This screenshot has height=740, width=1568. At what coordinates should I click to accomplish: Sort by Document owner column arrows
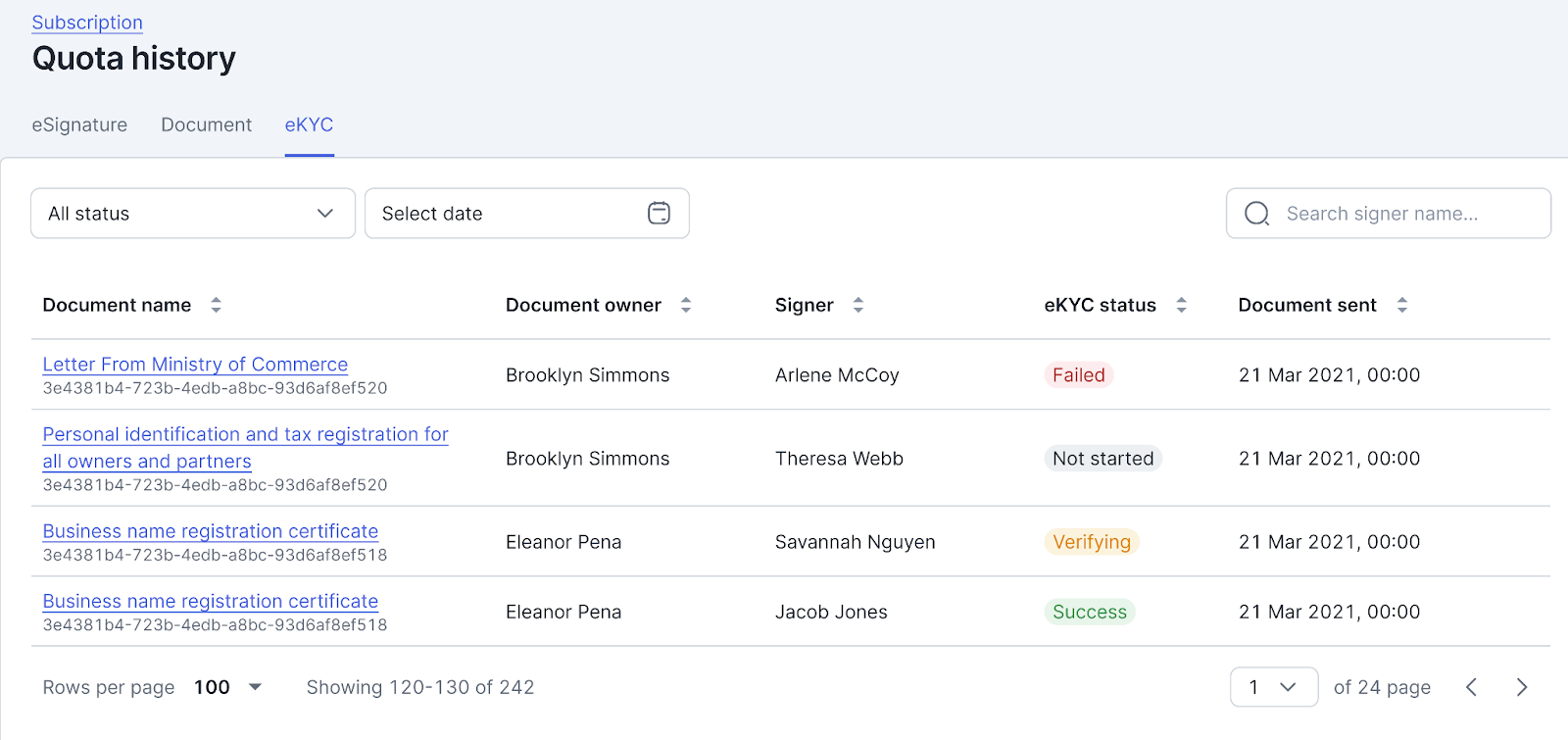point(686,305)
